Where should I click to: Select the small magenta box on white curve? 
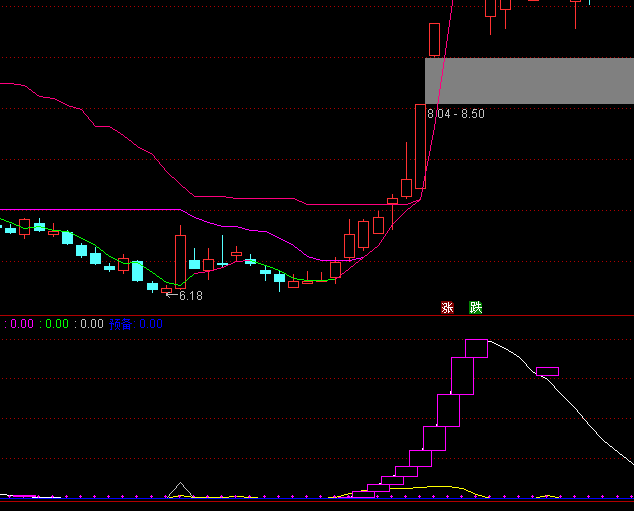[x=547, y=371]
